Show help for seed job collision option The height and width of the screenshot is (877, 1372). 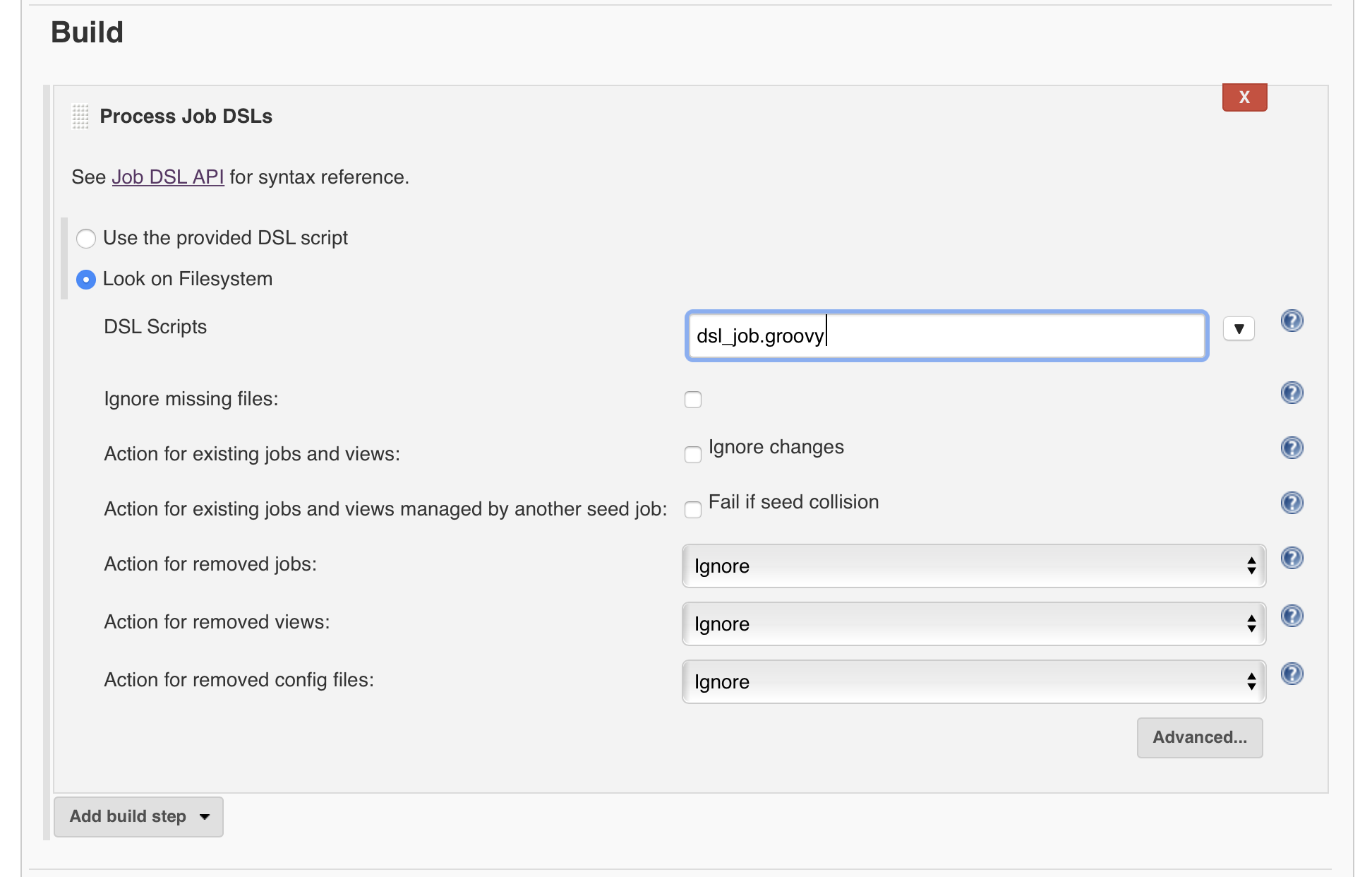point(1291,503)
